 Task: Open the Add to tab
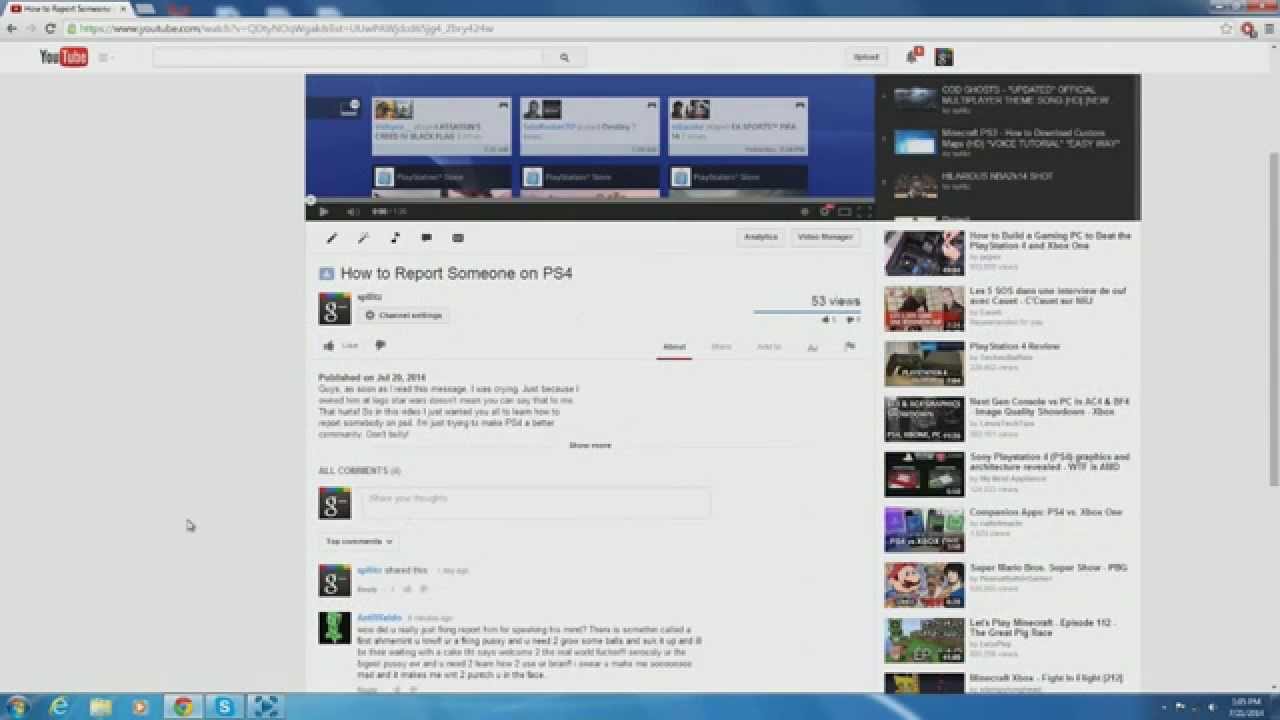coord(769,347)
